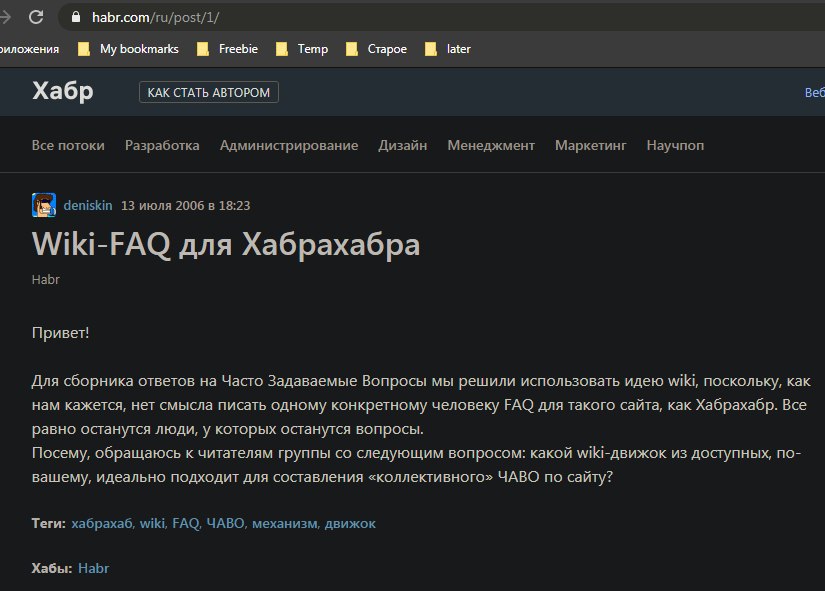Image resolution: width=825 pixels, height=591 pixels.
Task: Open the Habr link next to Хабы
Action: point(94,568)
